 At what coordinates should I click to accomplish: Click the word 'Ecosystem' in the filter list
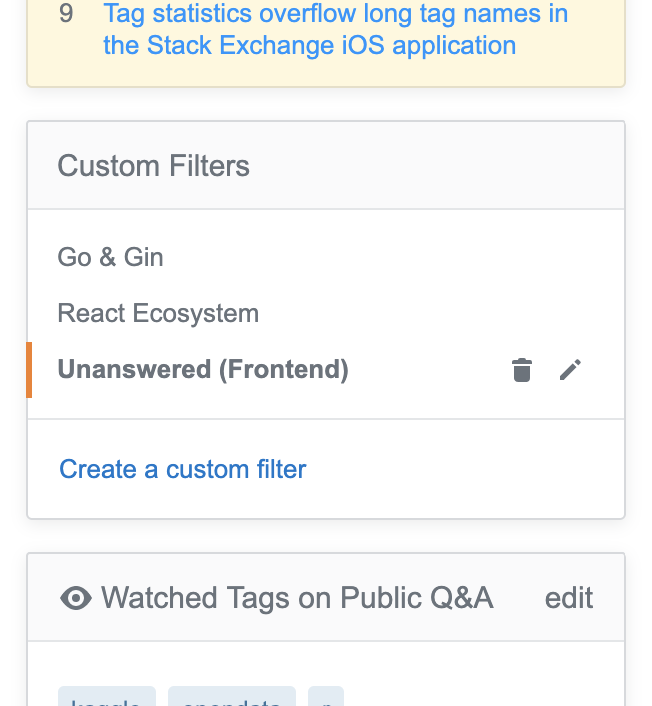[196, 313]
